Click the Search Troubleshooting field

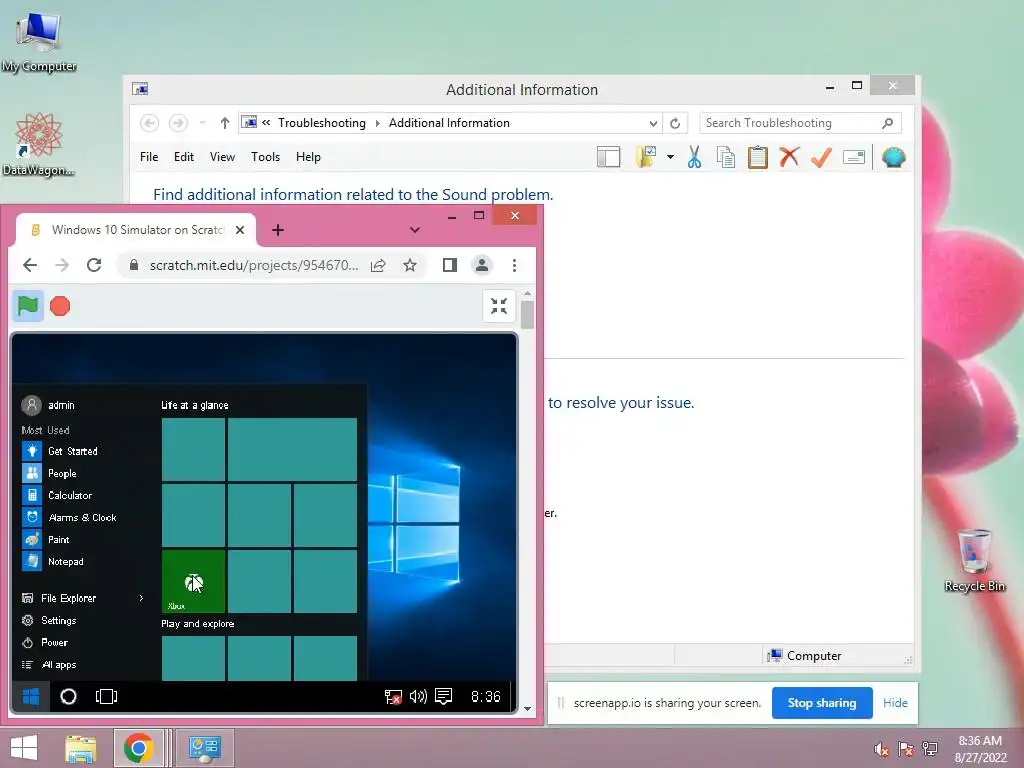coord(800,123)
